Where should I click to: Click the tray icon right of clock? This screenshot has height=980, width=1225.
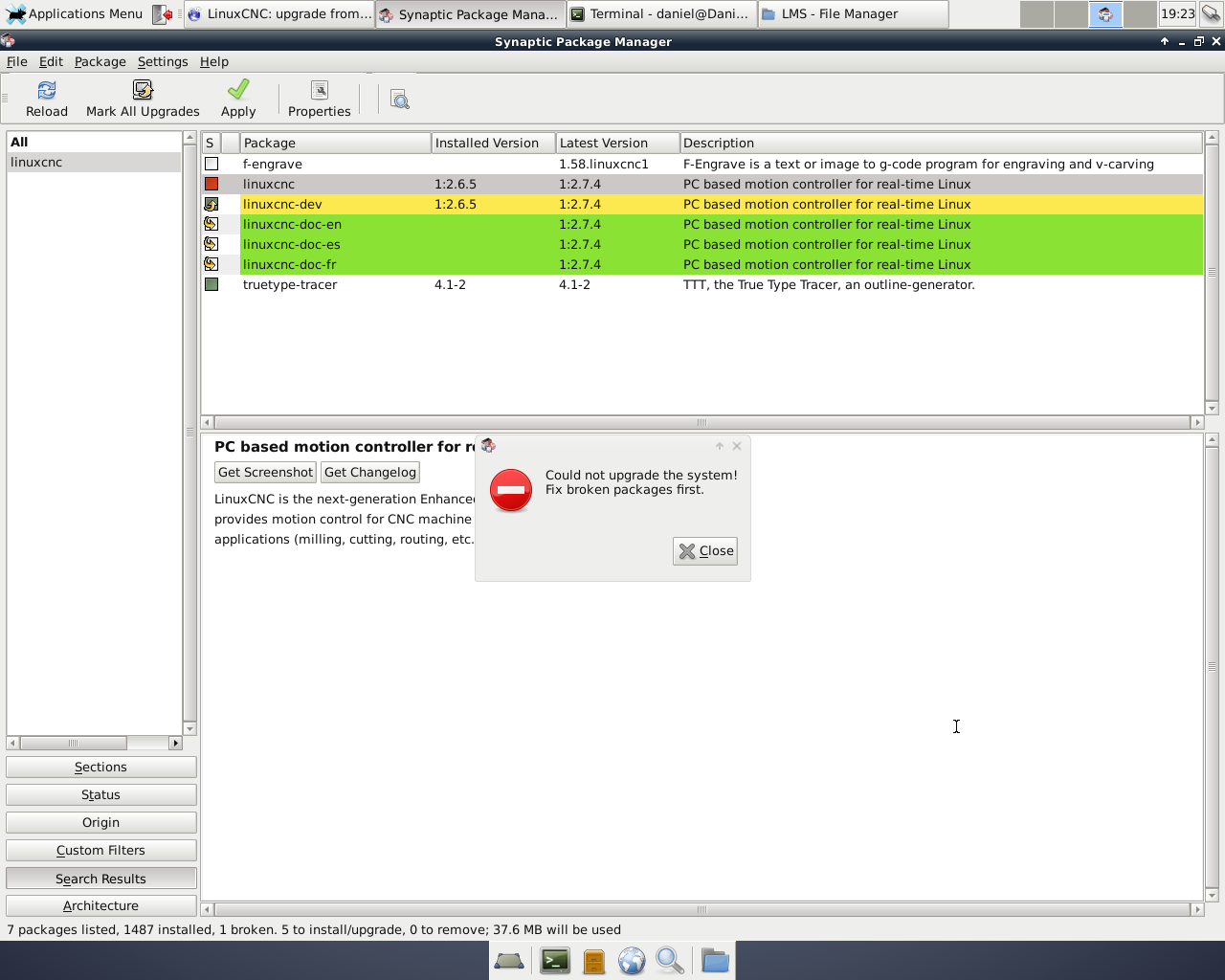(1211, 14)
